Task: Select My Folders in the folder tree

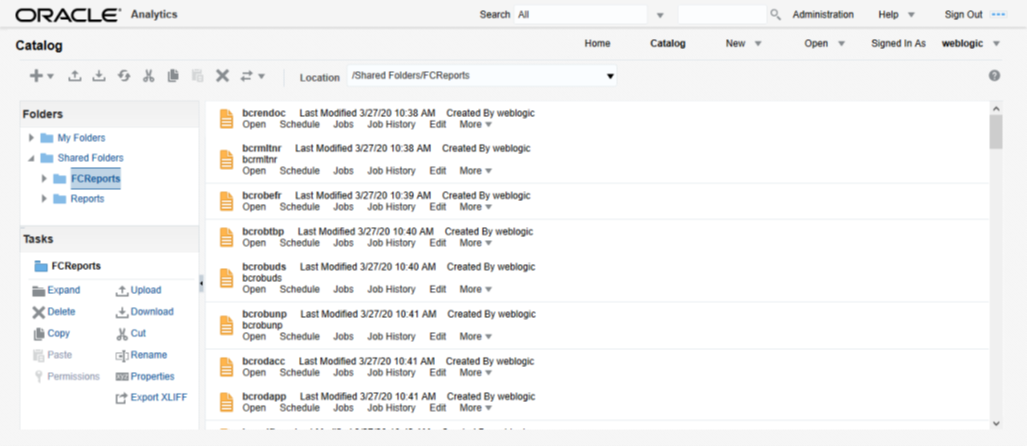Action: click(81, 138)
